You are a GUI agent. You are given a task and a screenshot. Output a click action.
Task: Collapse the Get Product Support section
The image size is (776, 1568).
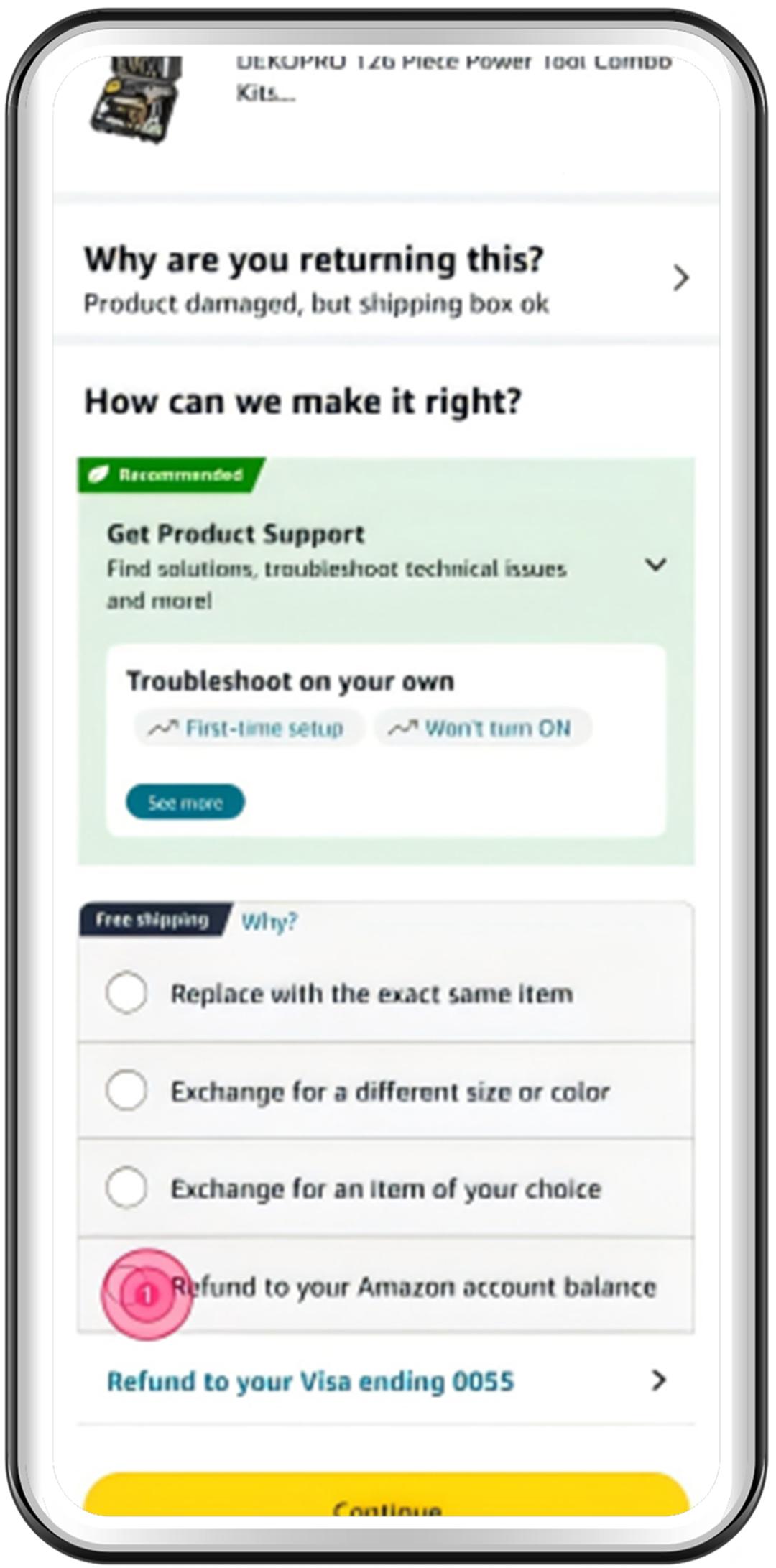[x=655, y=565]
